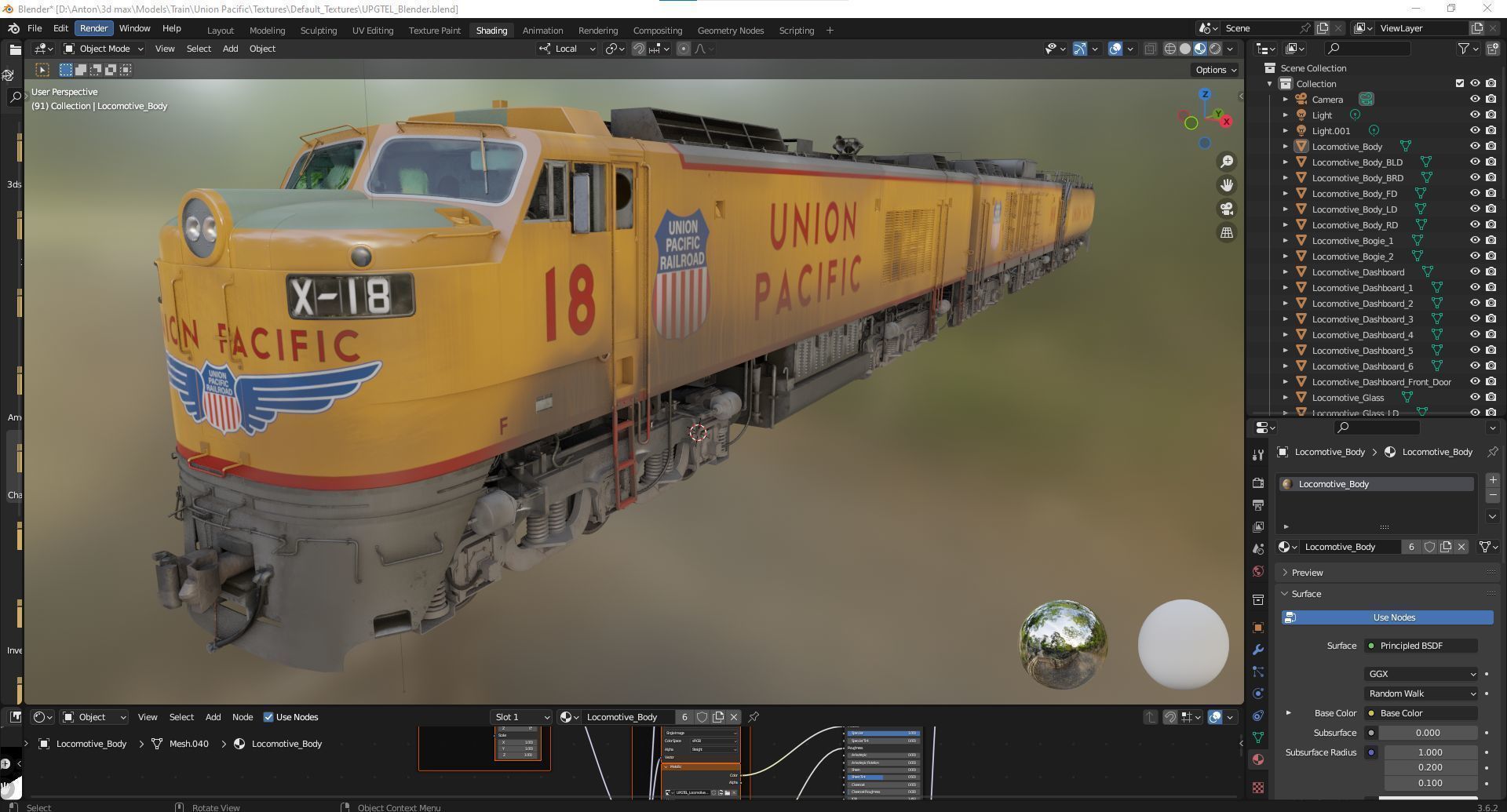Image resolution: width=1507 pixels, height=812 pixels.
Task: Open viewport Add menu
Action: click(230, 49)
